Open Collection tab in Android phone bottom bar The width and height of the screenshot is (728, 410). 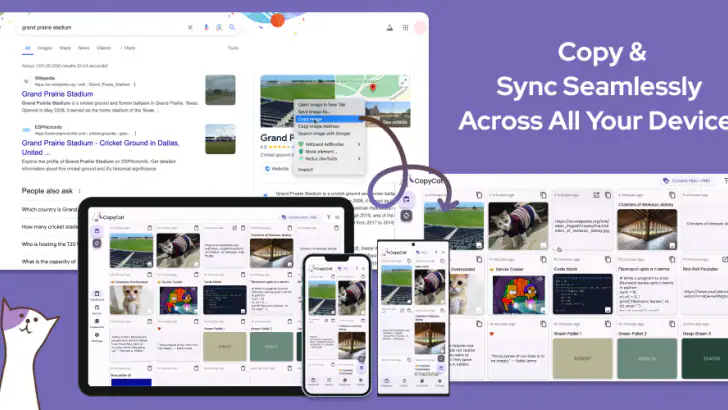[422, 383]
